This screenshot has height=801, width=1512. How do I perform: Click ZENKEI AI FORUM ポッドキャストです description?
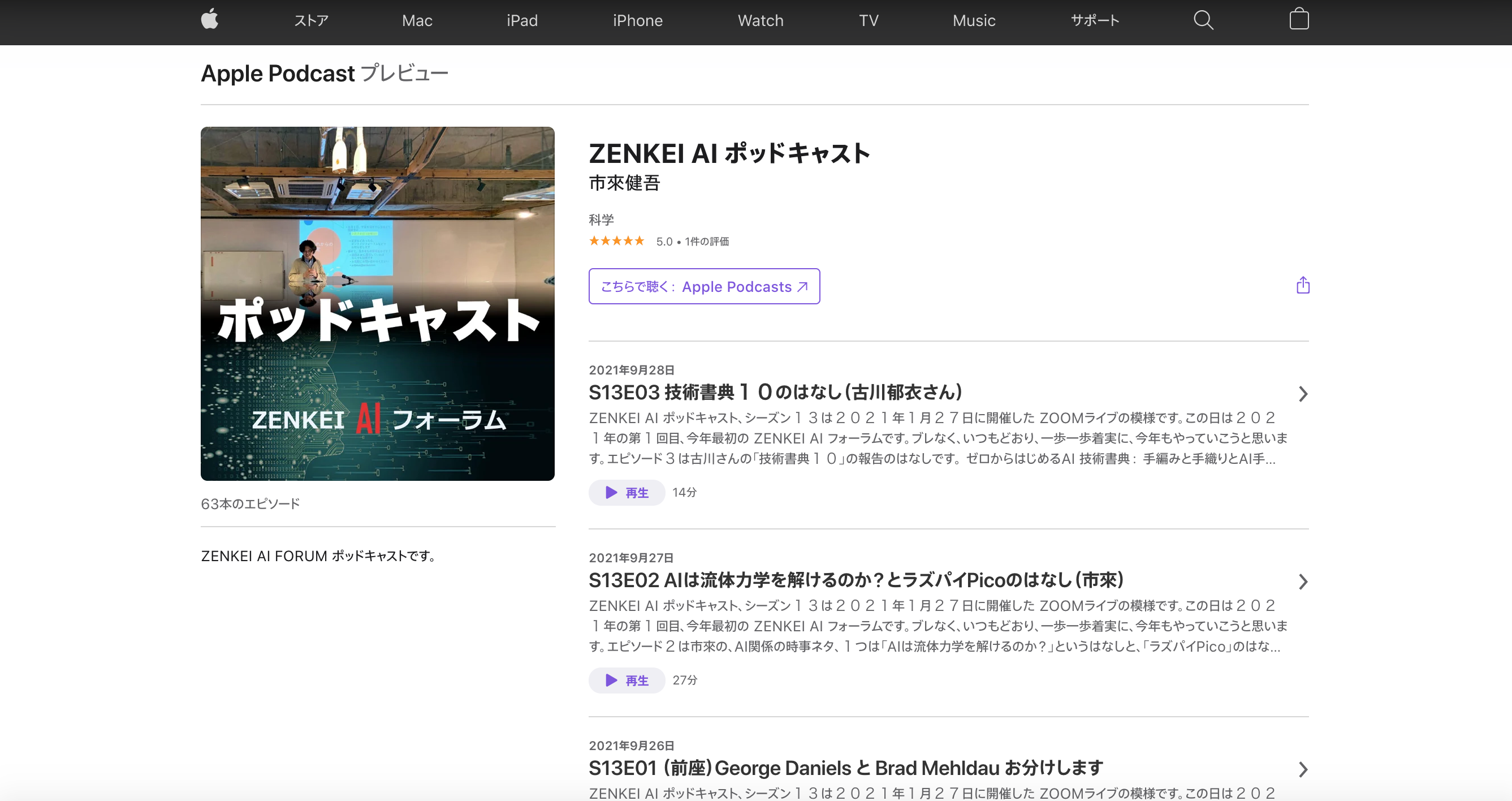pos(319,556)
